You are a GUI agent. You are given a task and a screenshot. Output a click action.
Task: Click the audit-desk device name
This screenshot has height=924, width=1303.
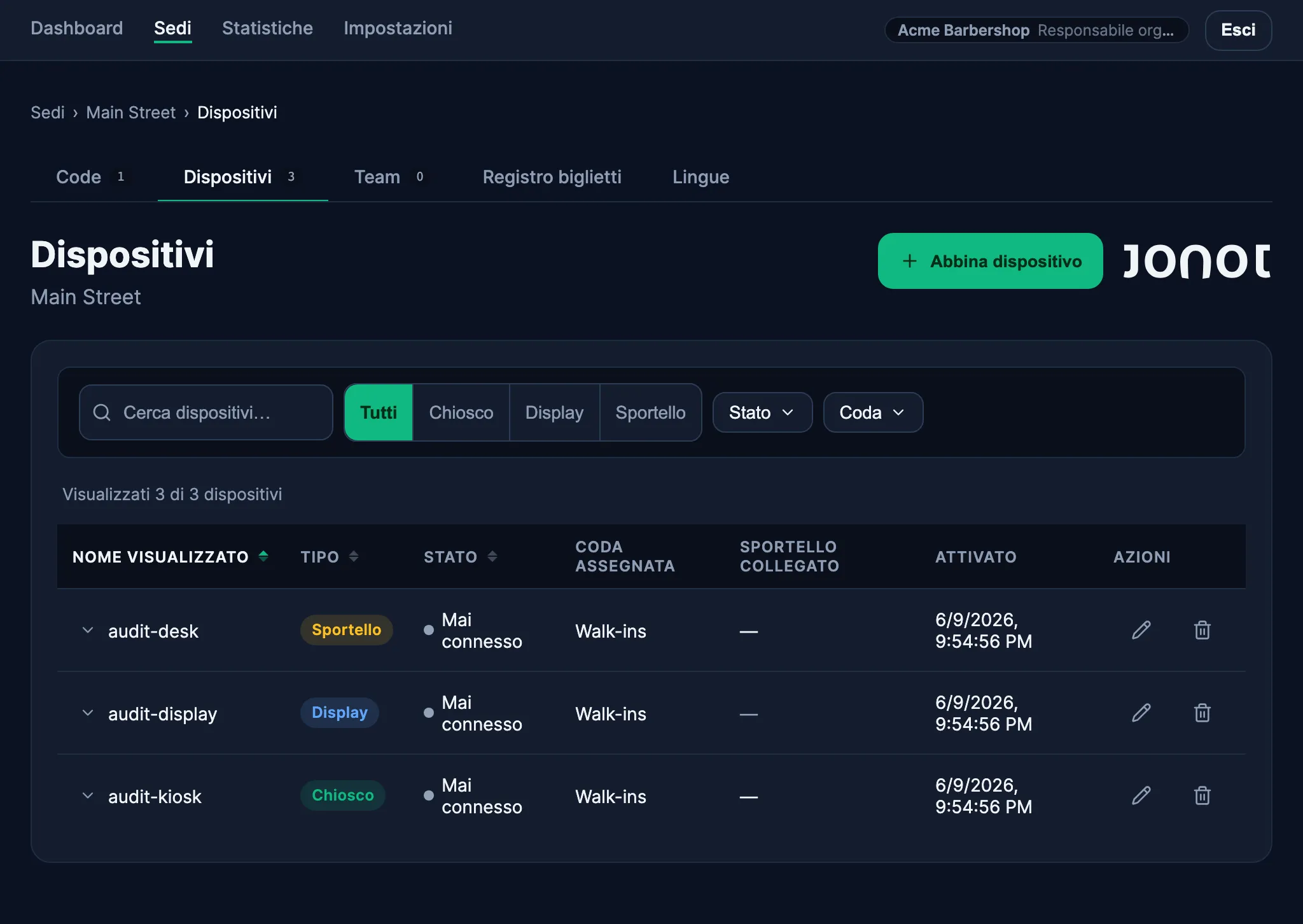[x=153, y=631]
